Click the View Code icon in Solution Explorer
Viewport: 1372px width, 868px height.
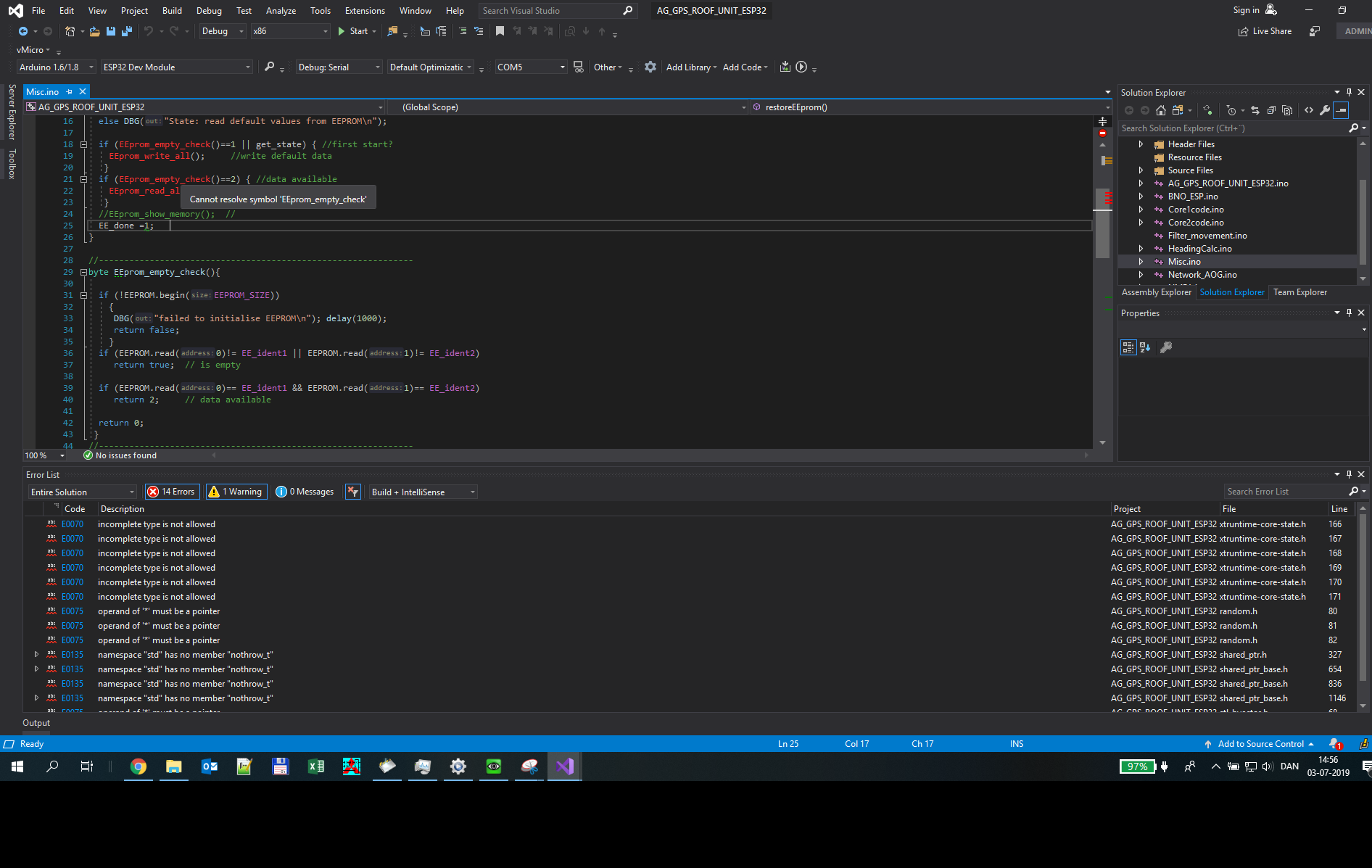coord(1309,110)
